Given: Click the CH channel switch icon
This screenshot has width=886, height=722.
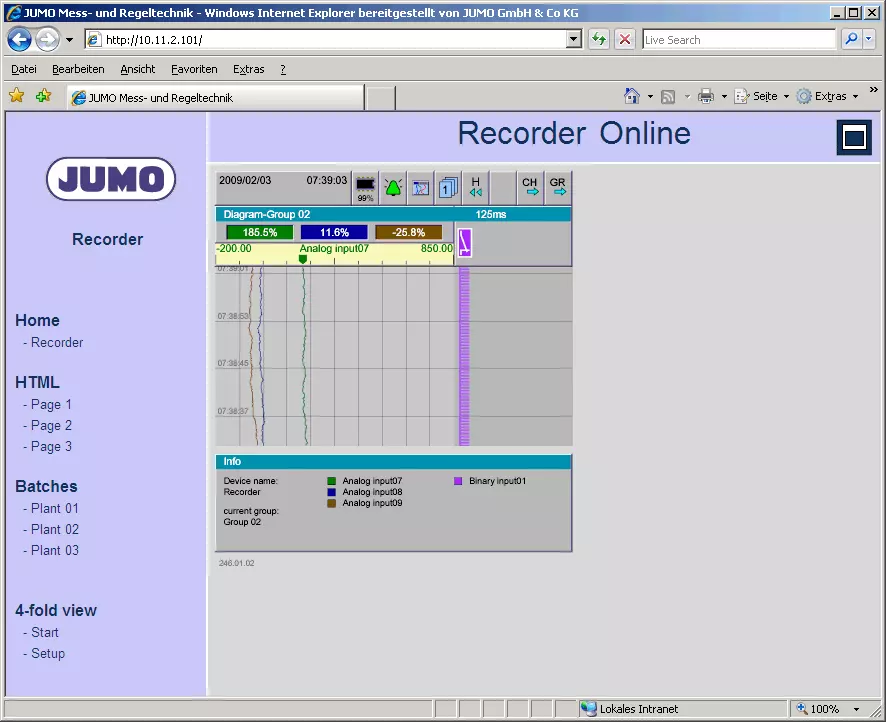Looking at the screenshot, I should [530, 188].
